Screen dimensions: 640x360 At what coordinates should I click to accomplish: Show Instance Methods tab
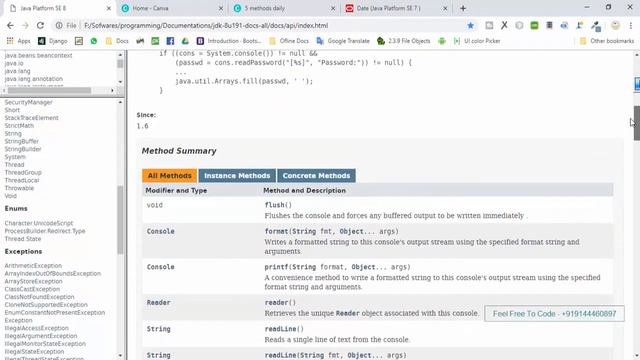click(237, 176)
